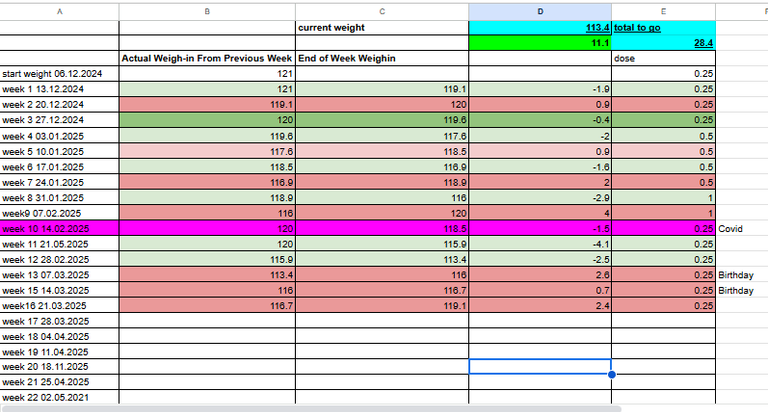The width and height of the screenshot is (768, 412).
Task: Click week 6 end weigh-in 116.9
Action: click(382, 167)
